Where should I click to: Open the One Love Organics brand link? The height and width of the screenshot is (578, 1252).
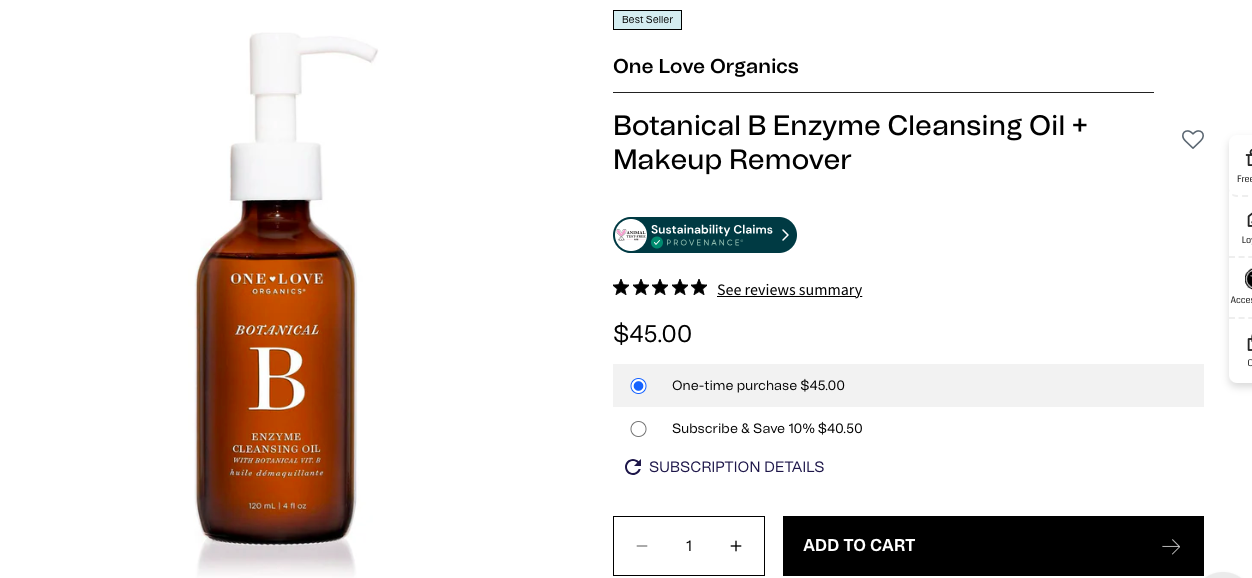tap(705, 67)
